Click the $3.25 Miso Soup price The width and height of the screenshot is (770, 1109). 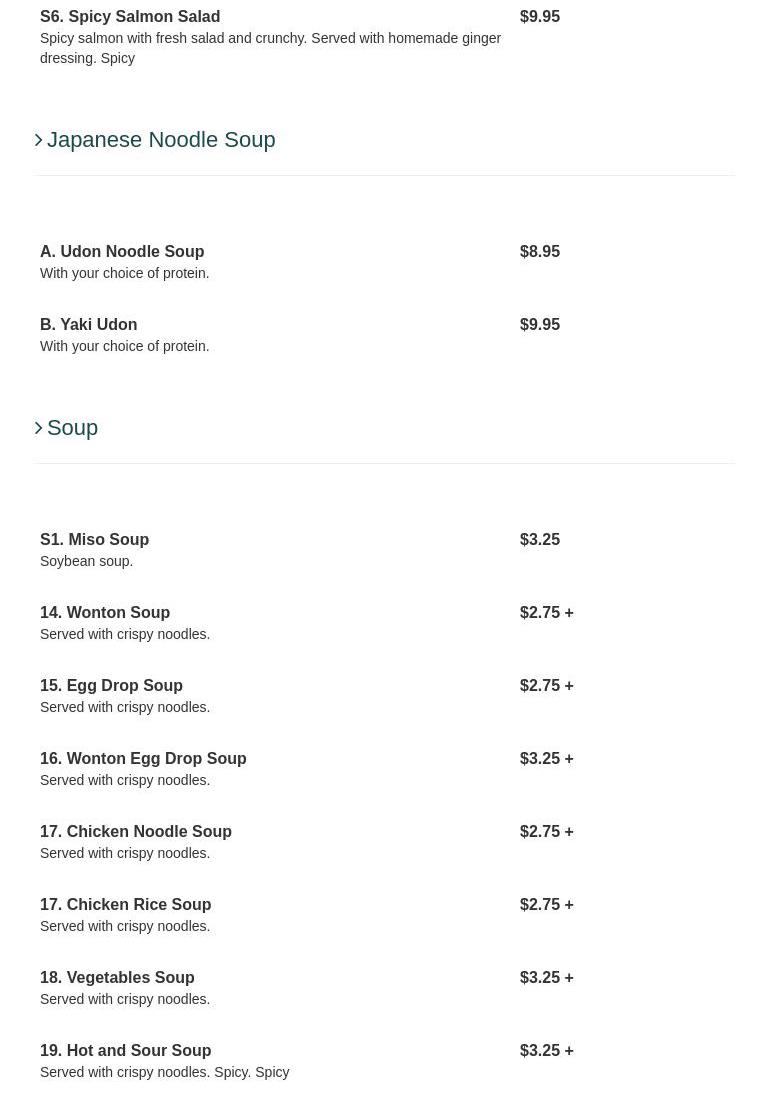(x=540, y=540)
